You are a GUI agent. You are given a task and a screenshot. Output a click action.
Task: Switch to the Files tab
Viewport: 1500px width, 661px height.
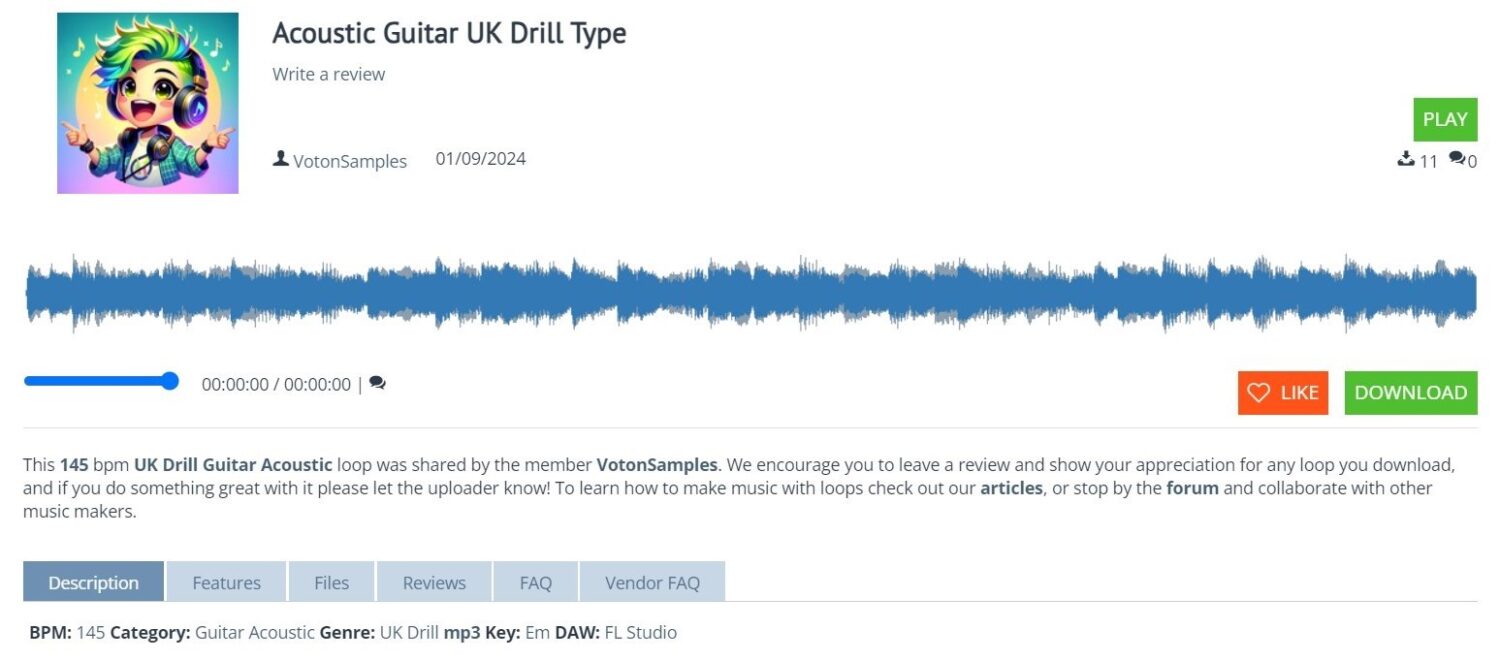tap(331, 582)
